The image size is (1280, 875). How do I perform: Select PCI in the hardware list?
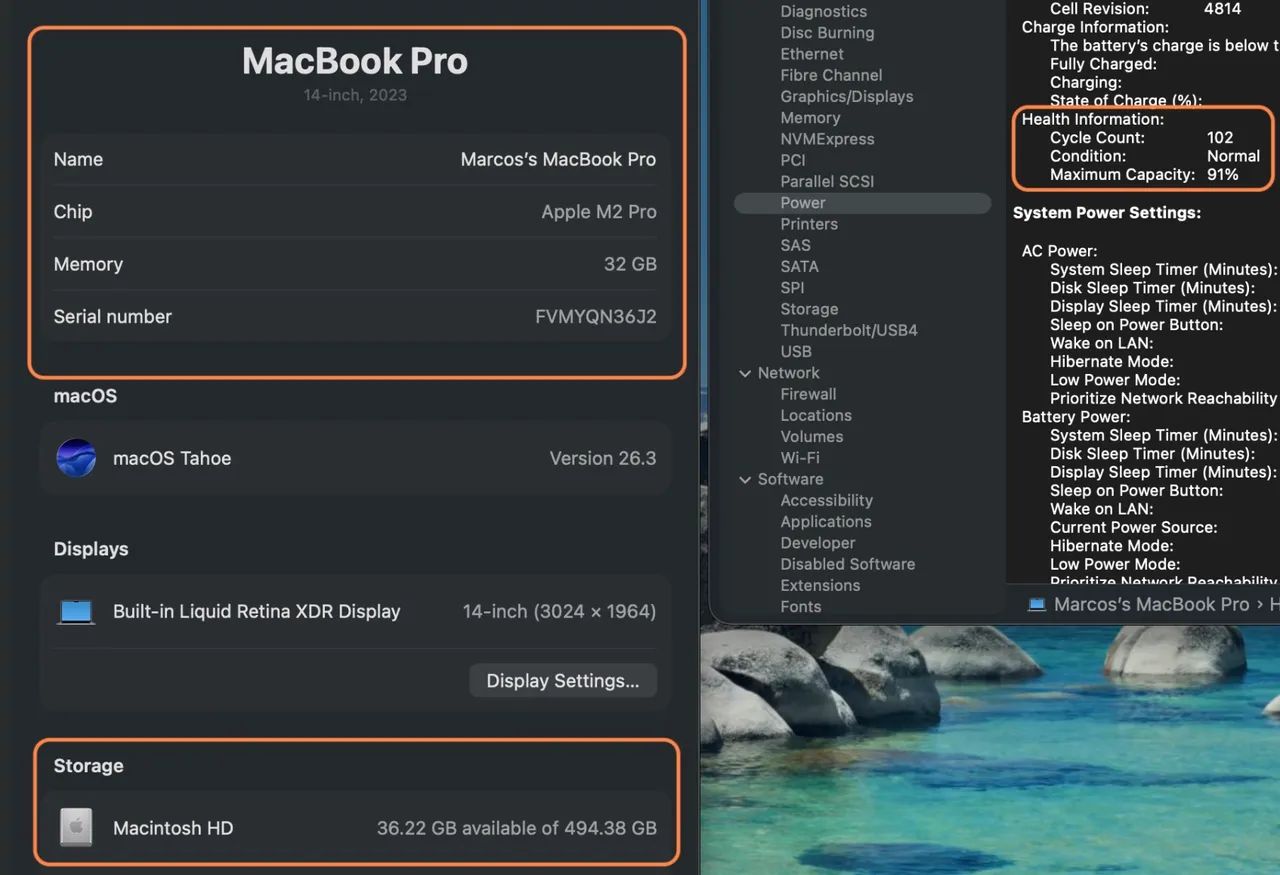(x=792, y=160)
